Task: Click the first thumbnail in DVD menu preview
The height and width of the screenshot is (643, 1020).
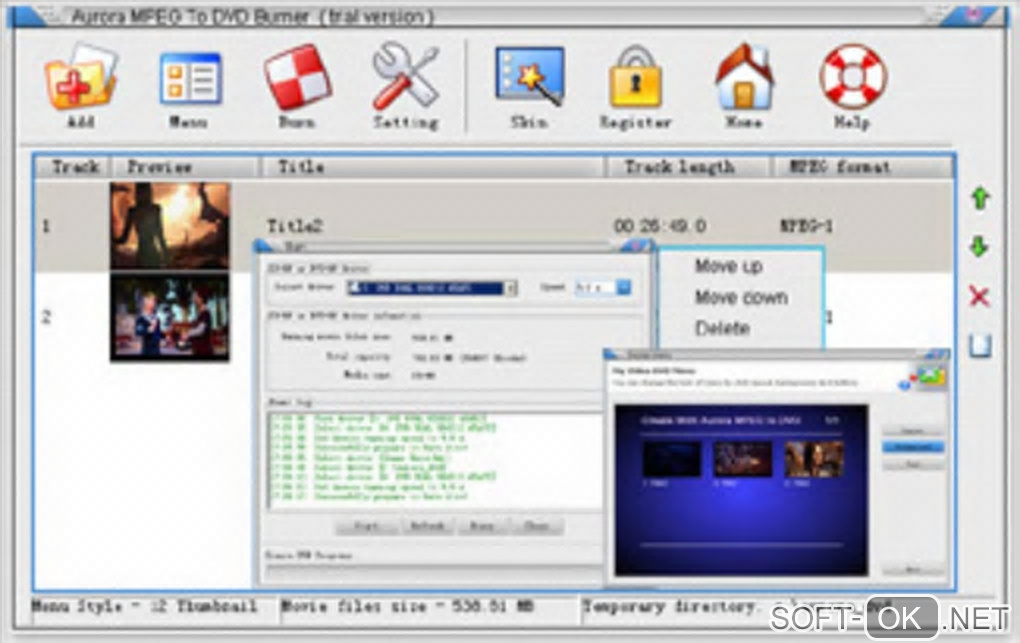Action: point(672,459)
